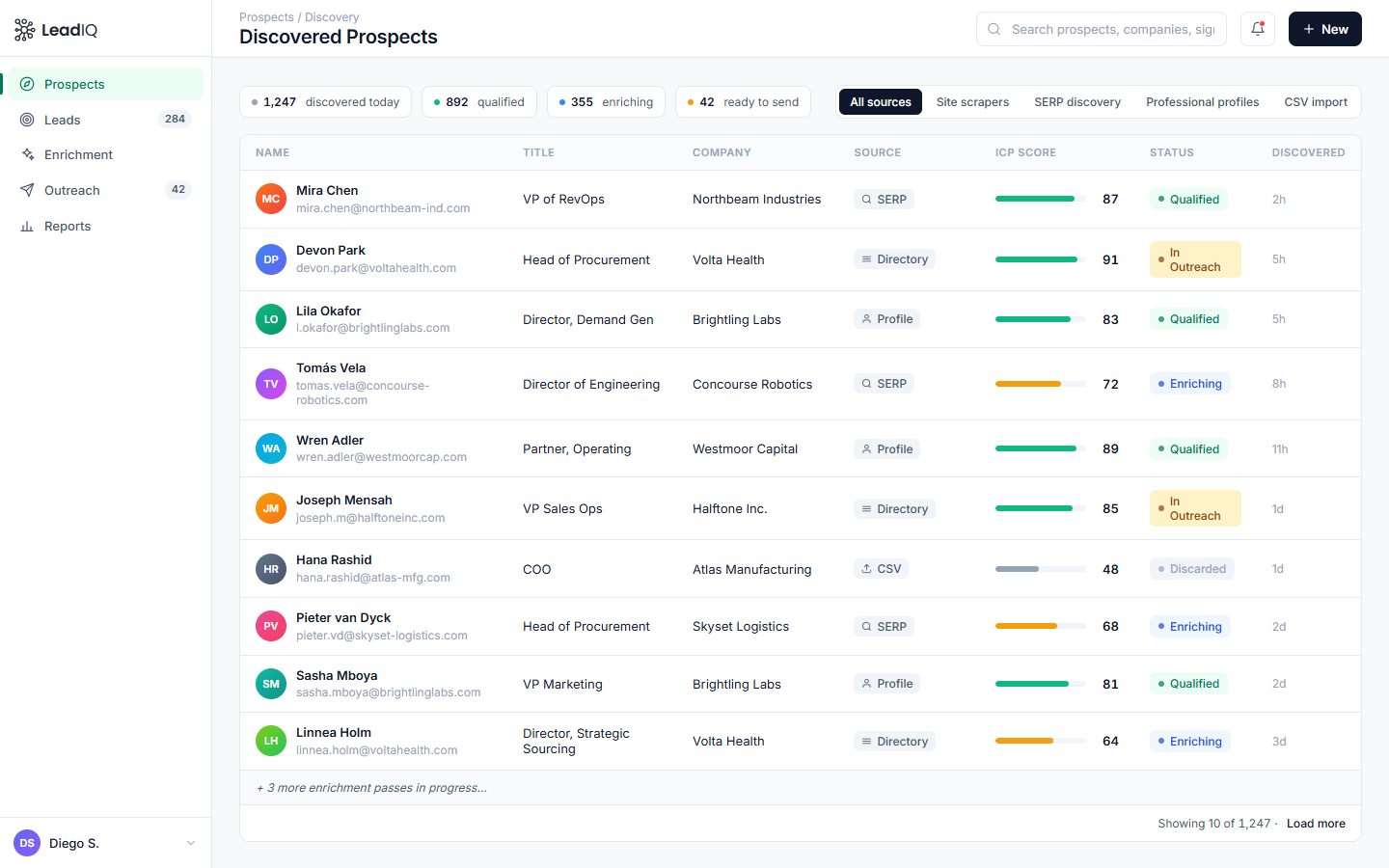Switch to CSV import tab
The height and width of the screenshot is (868, 1389).
click(1316, 102)
